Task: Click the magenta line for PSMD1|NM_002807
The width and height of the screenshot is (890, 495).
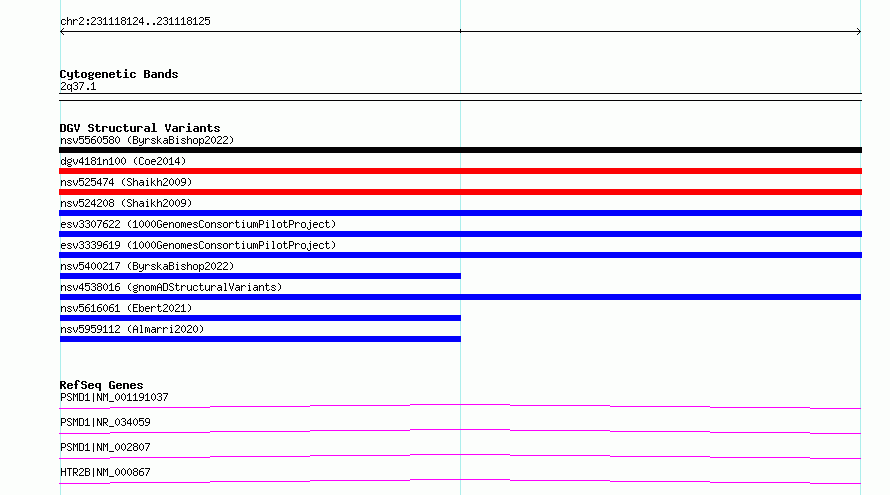Action: pos(460,456)
